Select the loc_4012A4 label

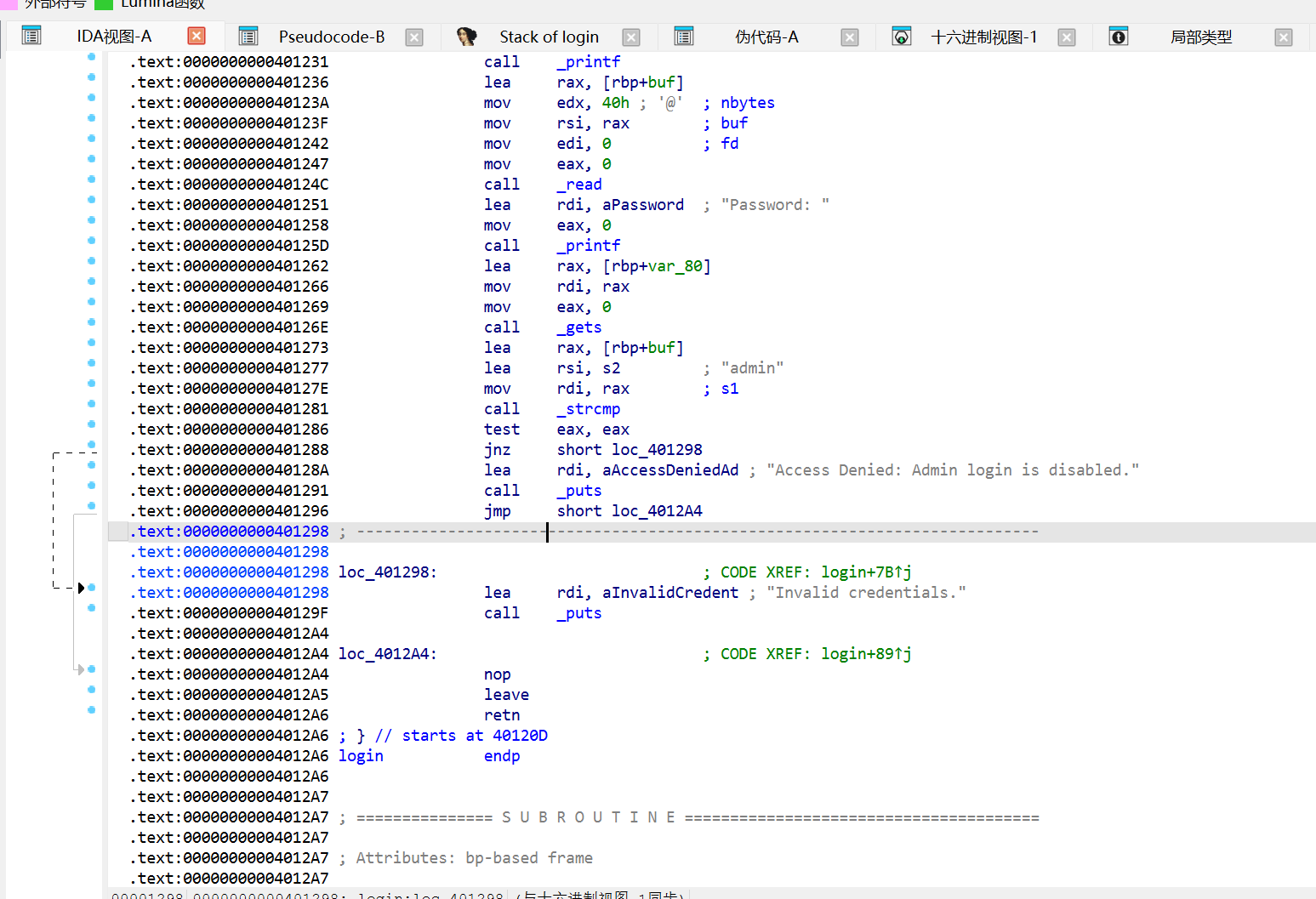pos(387,654)
